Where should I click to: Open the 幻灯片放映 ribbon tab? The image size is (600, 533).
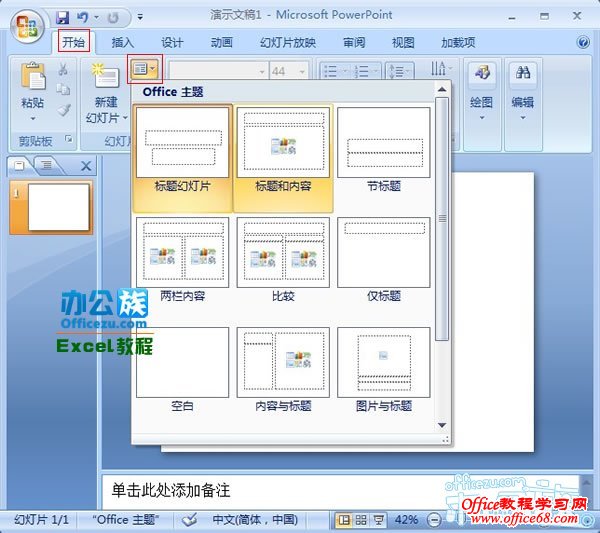[288, 42]
